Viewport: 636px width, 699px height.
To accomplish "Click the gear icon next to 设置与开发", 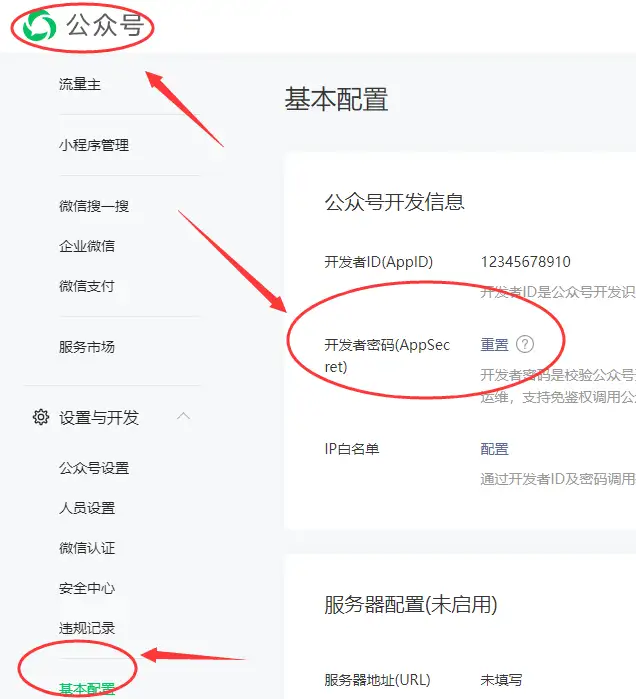I will (x=41, y=417).
